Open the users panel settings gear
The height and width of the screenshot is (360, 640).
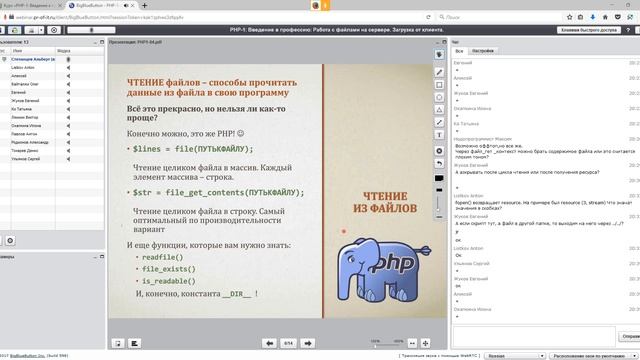10,241
